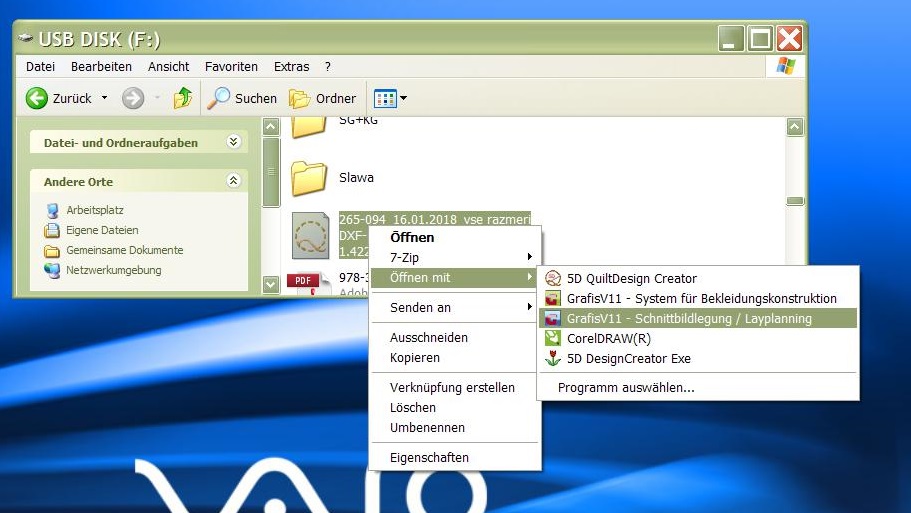Click the 5D QuiltDesign Creator icon
The width and height of the screenshot is (911, 513).
[x=553, y=278]
